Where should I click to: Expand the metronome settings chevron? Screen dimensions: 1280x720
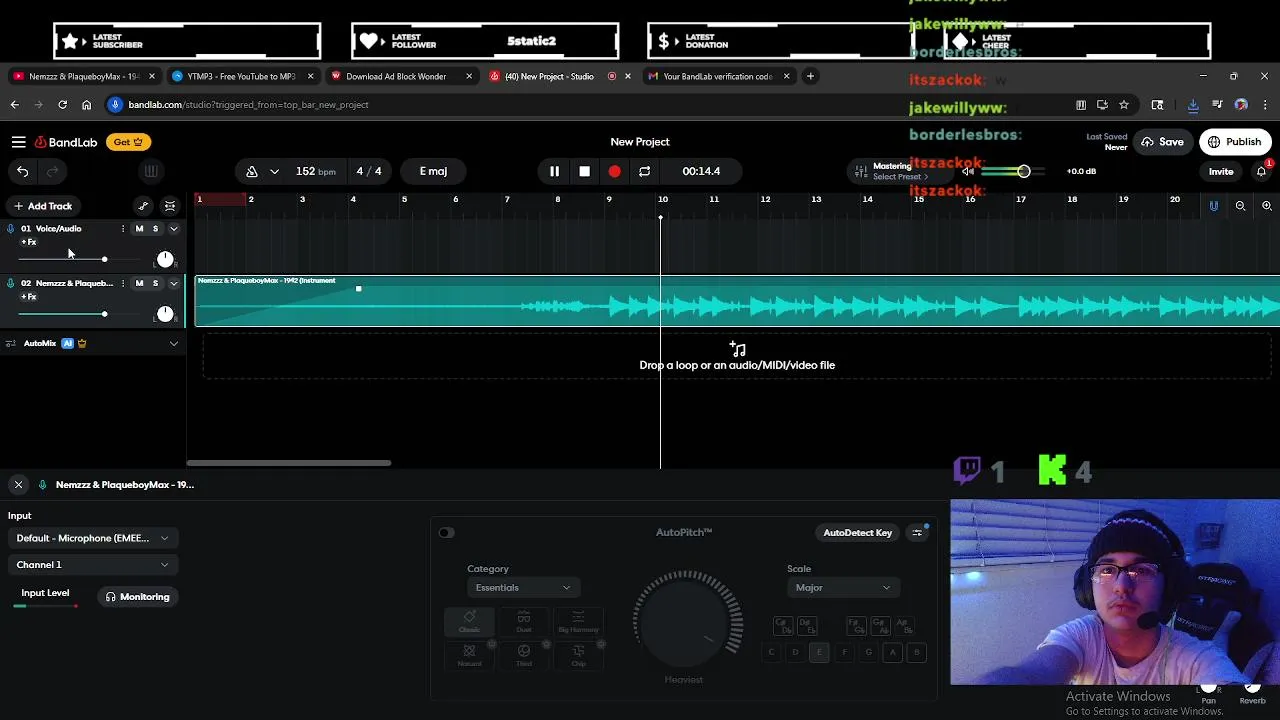[274, 171]
